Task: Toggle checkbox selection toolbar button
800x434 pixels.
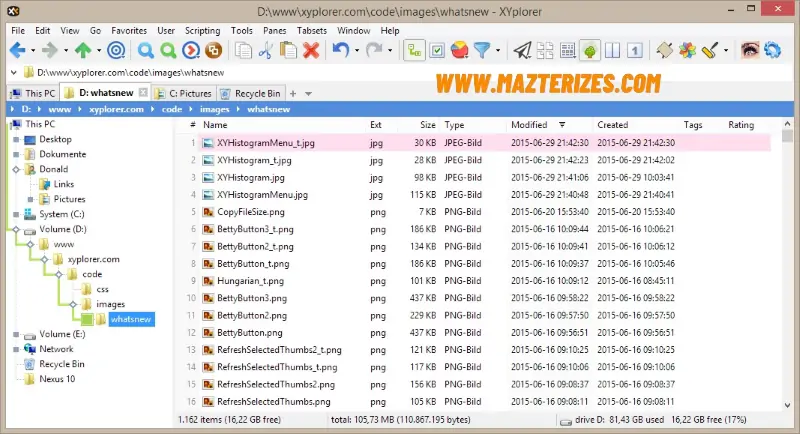Action: coord(437,50)
